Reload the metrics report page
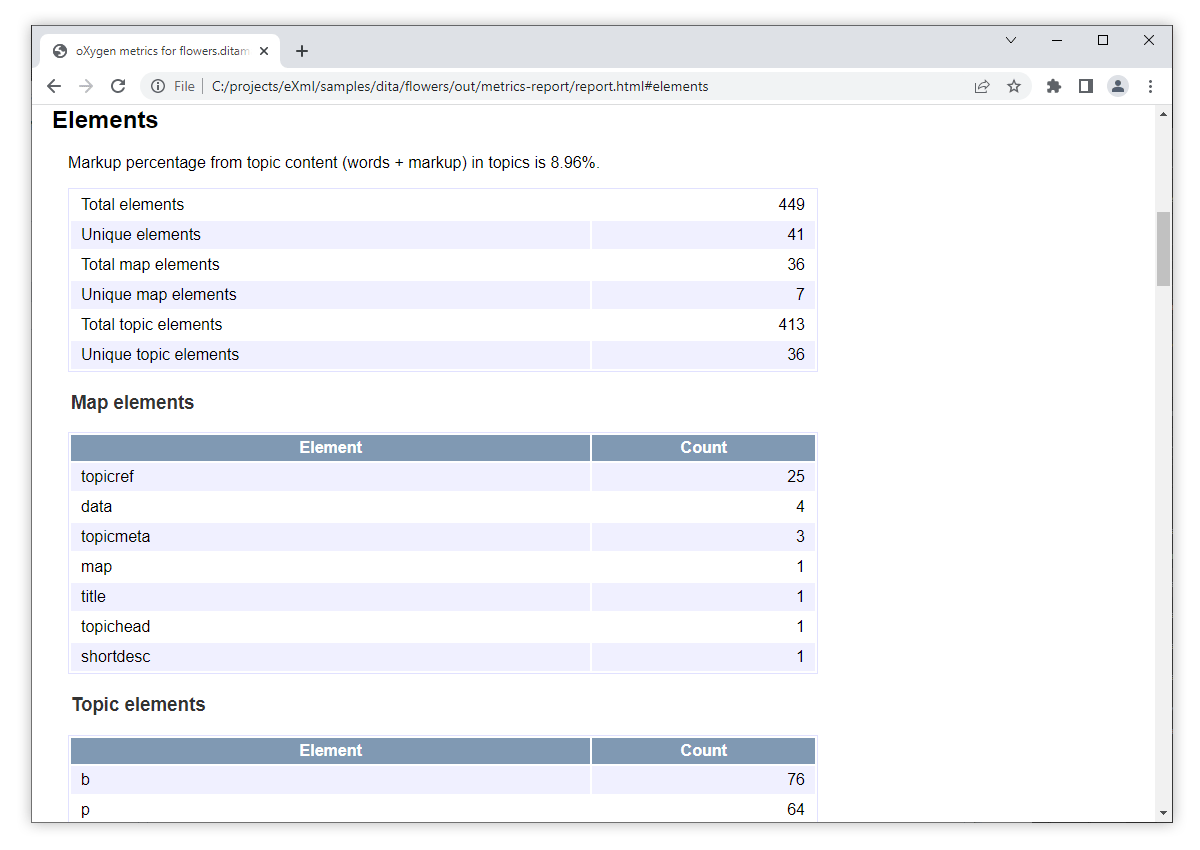The image size is (1200, 850). tap(118, 86)
